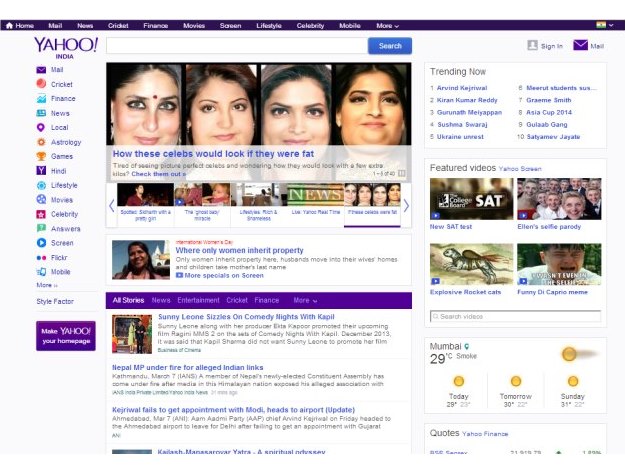Viewport: 625px width, 475px height.
Task: Open Sunny Leone Sizzles On Comedy Nights headline
Action: click(246, 317)
